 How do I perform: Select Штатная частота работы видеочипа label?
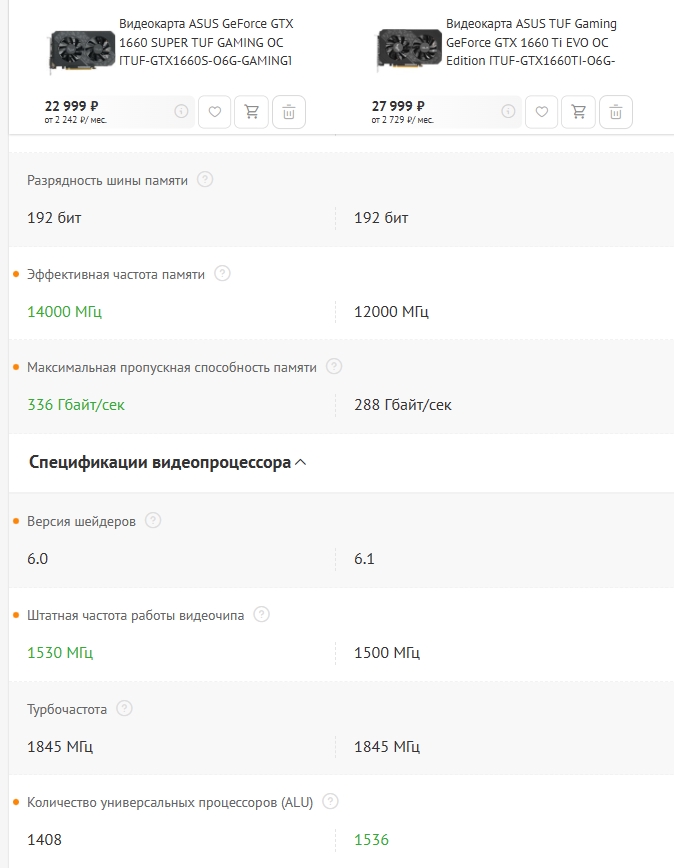click(x=136, y=616)
